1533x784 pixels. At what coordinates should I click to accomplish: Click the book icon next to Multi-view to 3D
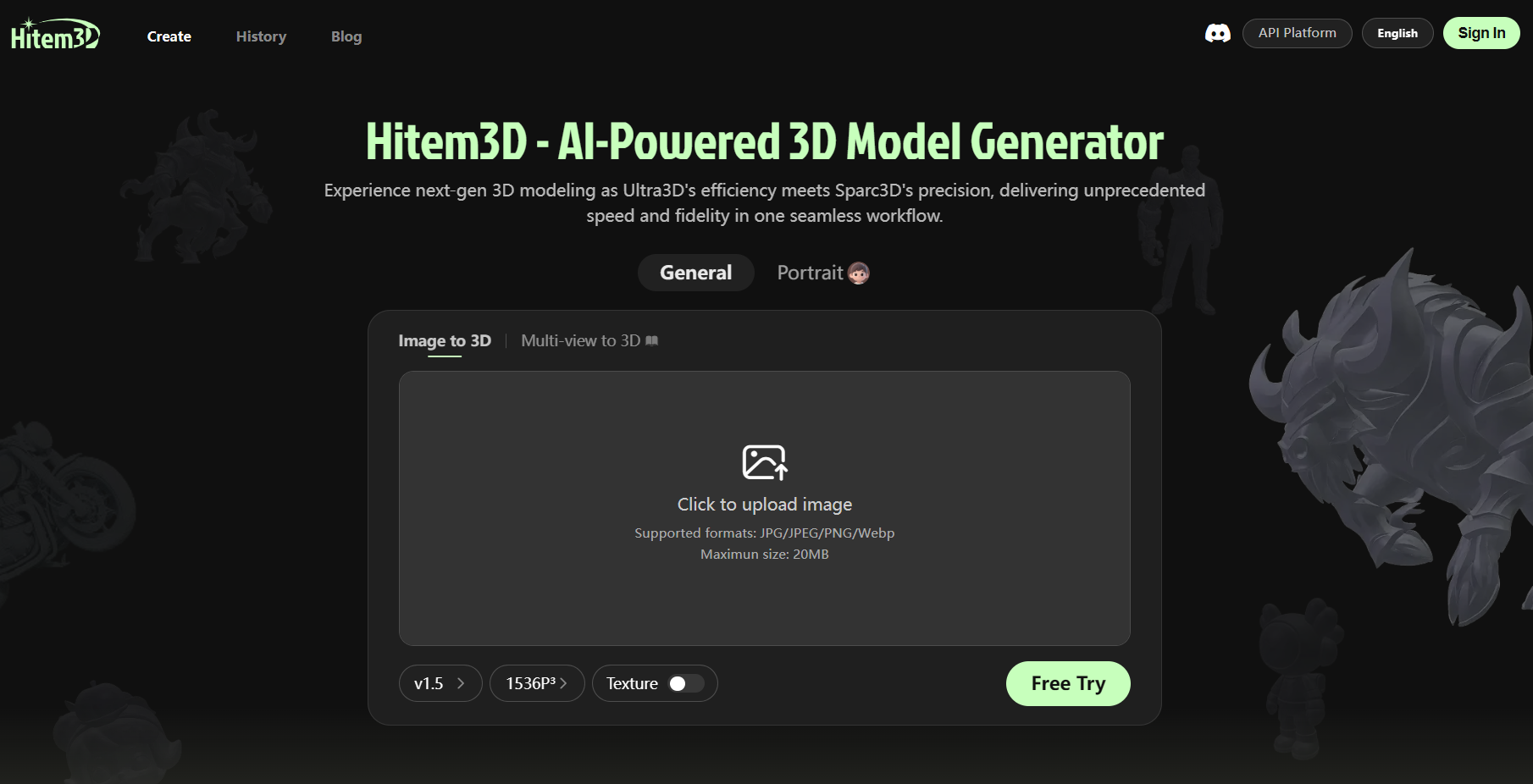(x=652, y=340)
